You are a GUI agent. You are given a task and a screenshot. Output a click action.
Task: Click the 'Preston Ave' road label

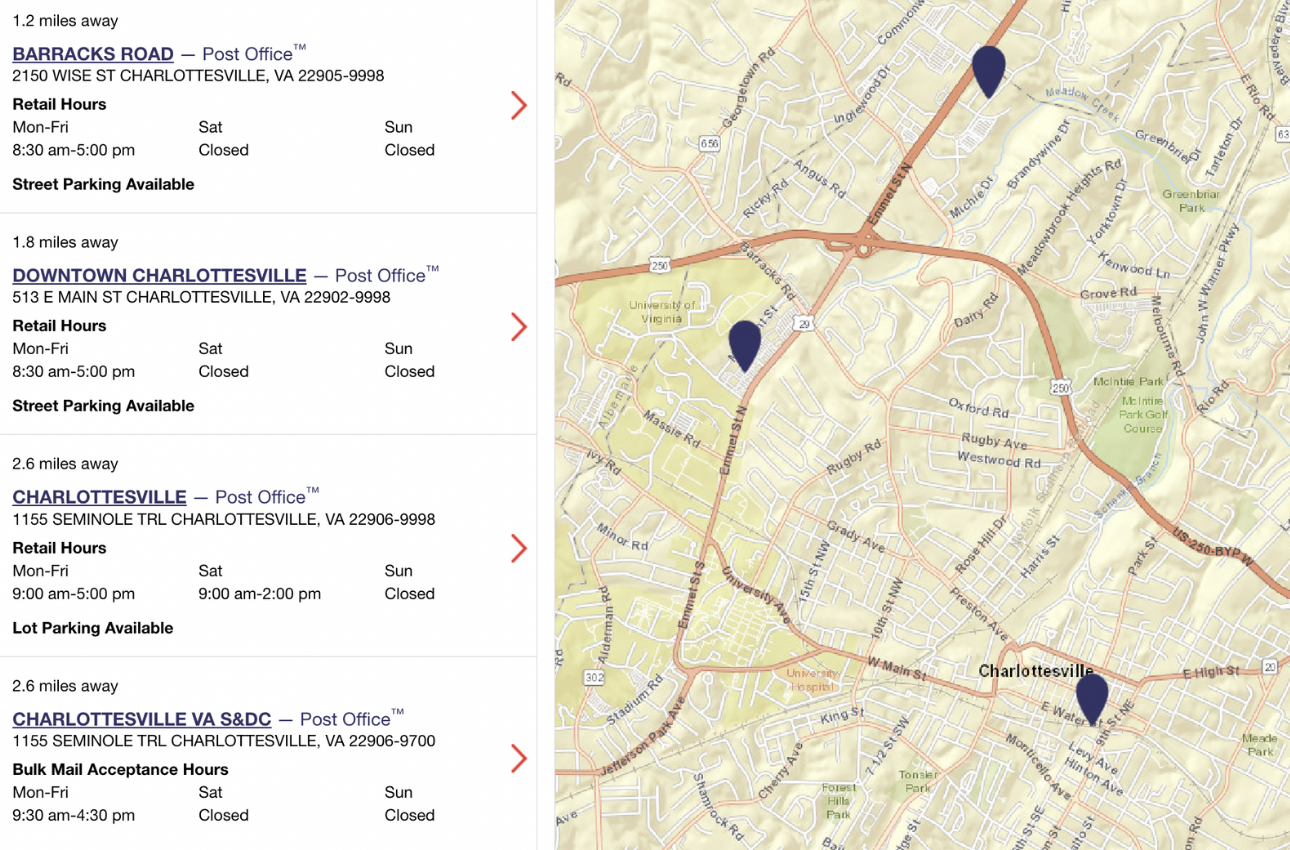(x=978, y=614)
